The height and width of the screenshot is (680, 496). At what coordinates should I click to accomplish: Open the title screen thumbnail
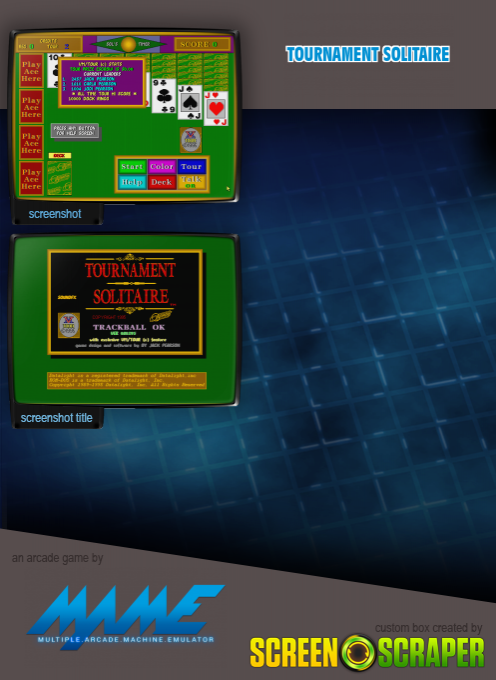(x=125, y=320)
